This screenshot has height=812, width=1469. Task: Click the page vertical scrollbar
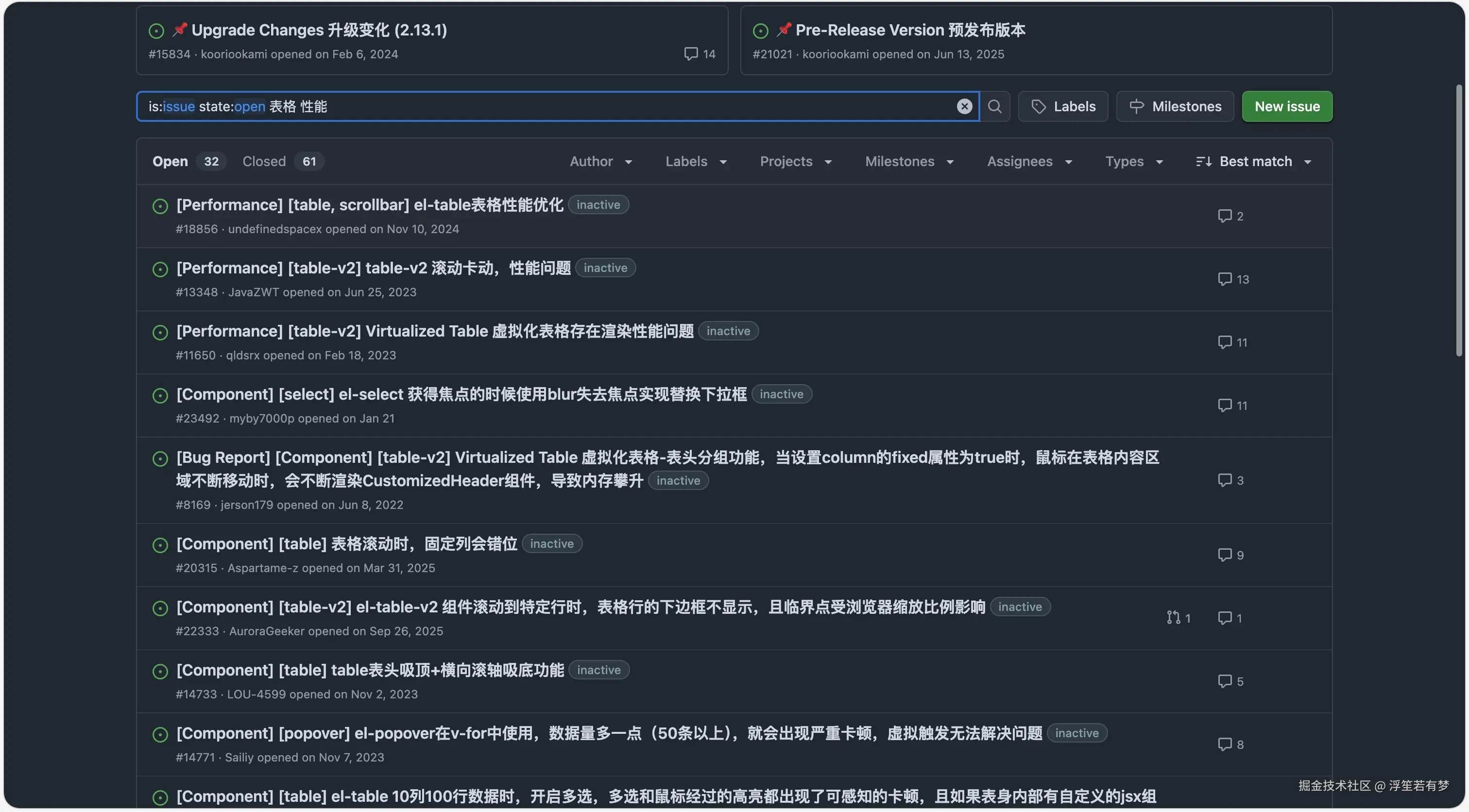pyautogui.click(x=1459, y=220)
